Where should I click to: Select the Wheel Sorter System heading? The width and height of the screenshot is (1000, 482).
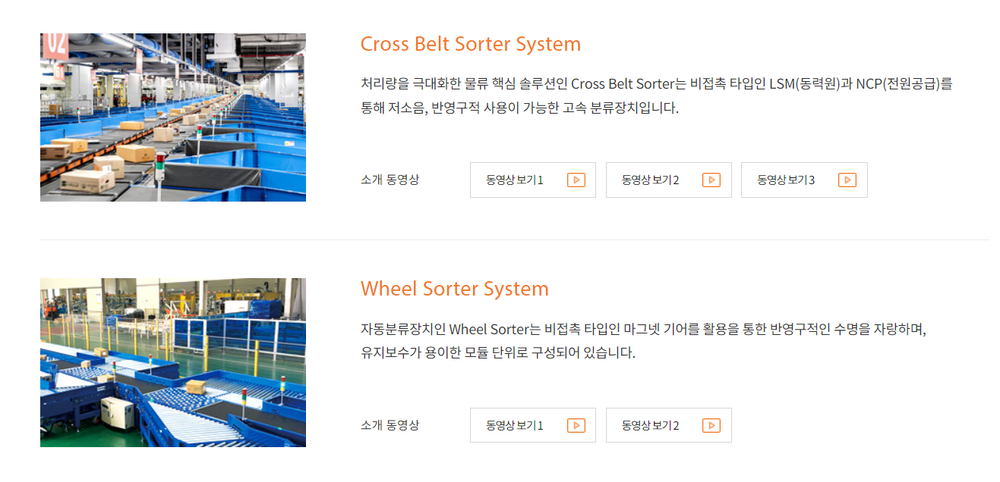click(x=454, y=289)
